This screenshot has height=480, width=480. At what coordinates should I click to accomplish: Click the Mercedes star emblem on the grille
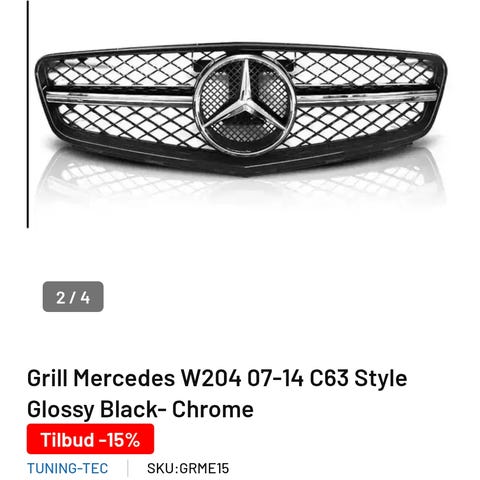pyautogui.click(x=245, y=105)
